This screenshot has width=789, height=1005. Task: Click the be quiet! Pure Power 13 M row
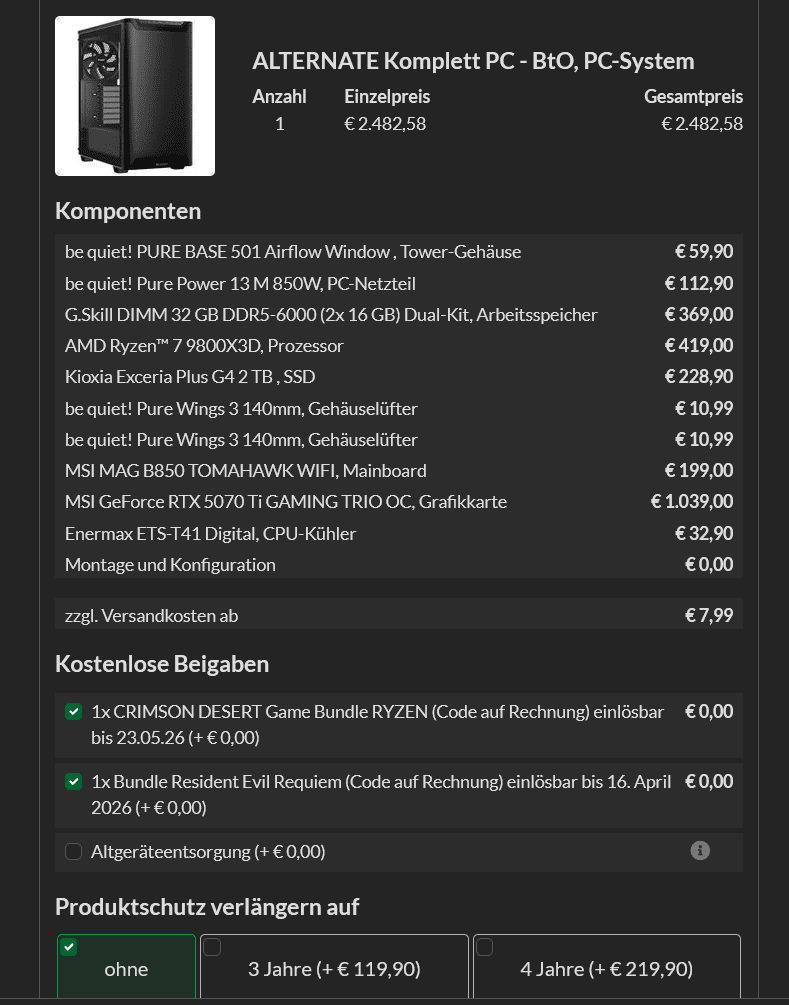(240, 284)
